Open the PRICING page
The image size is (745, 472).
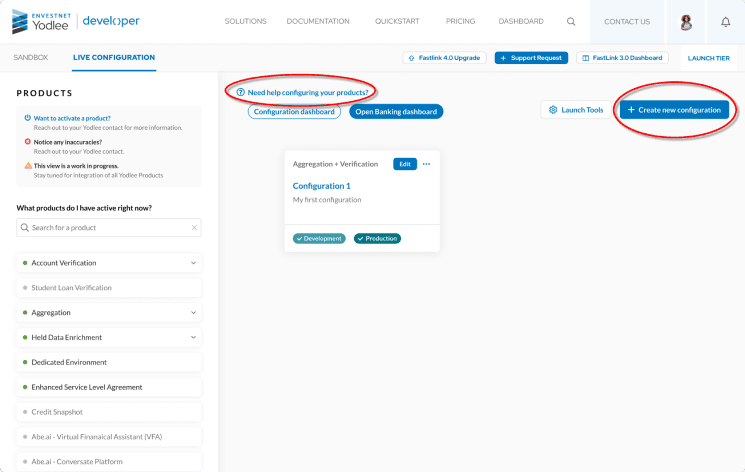(460, 21)
